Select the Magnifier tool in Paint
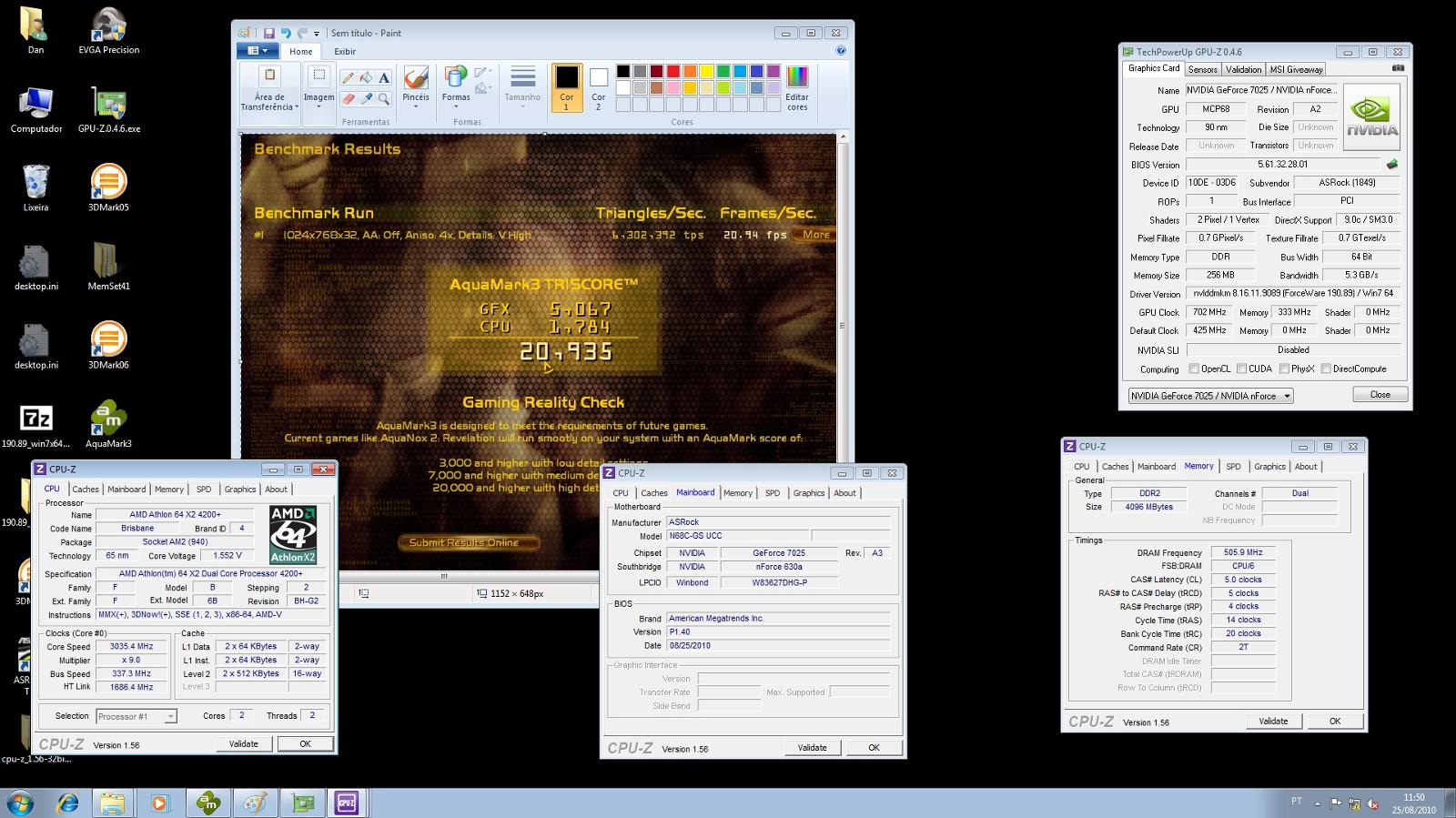1456x818 pixels. [x=384, y=98]
